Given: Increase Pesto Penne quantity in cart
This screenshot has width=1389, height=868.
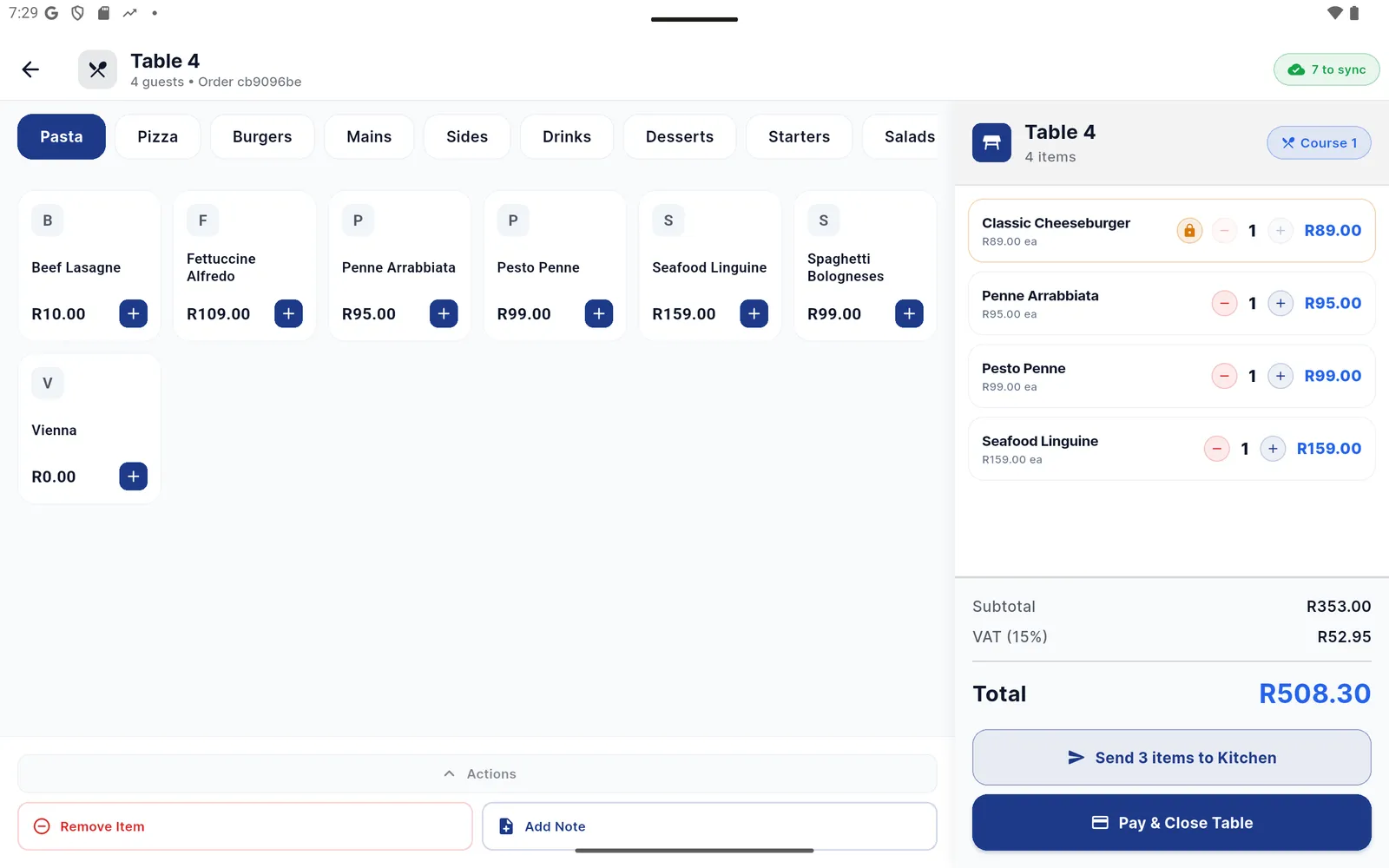Looking at the screenshot, I should point(1280,376).
